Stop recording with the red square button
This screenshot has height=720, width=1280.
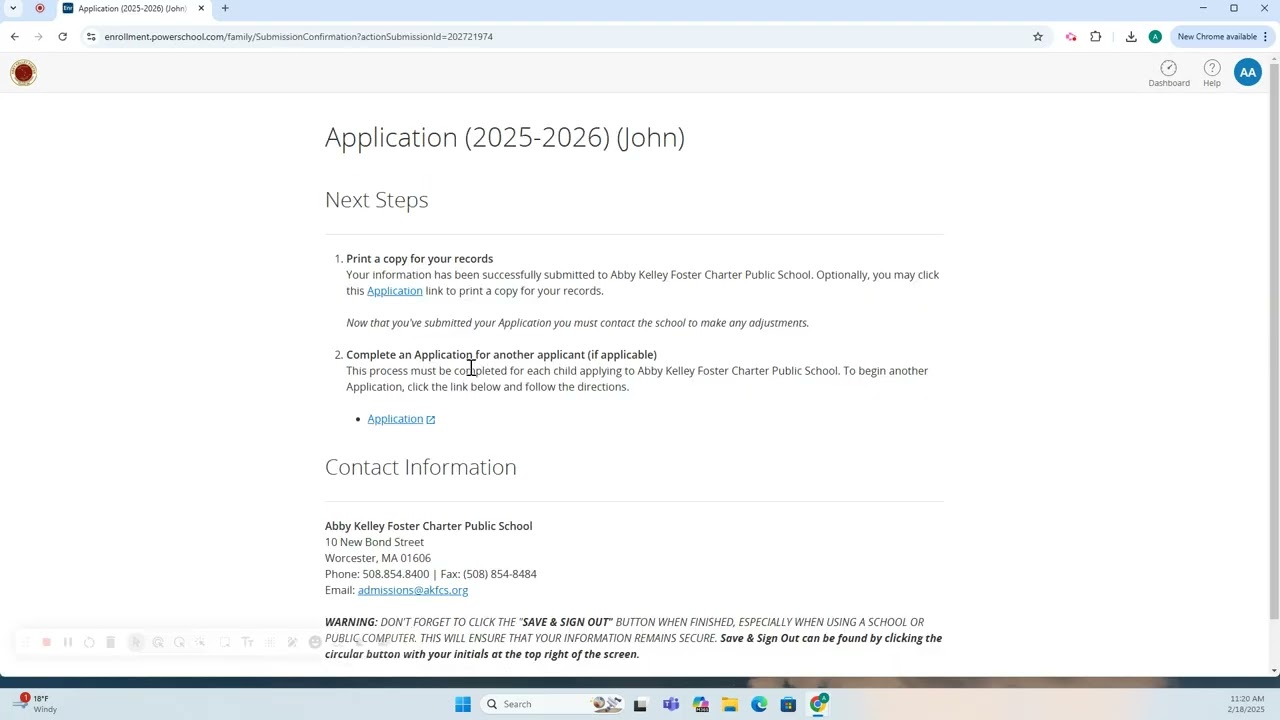pos(46,643)
